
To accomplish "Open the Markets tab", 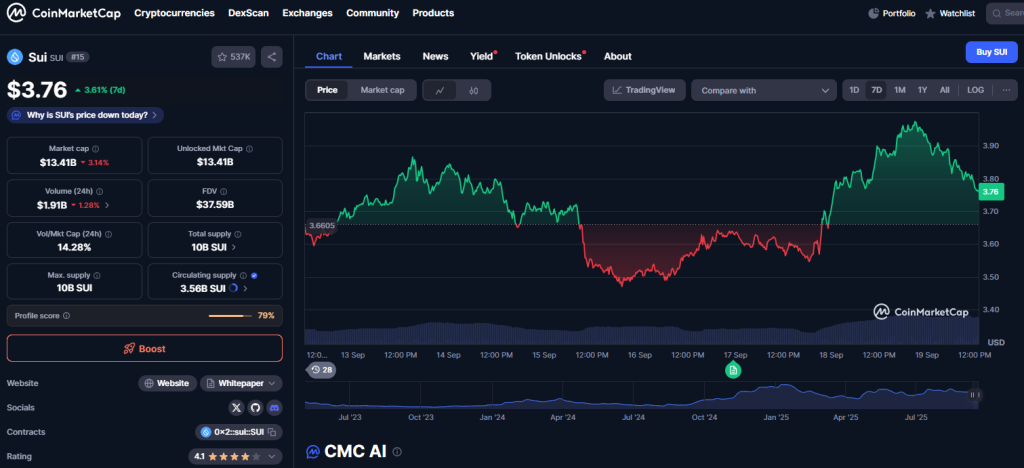I will point(381,56).
